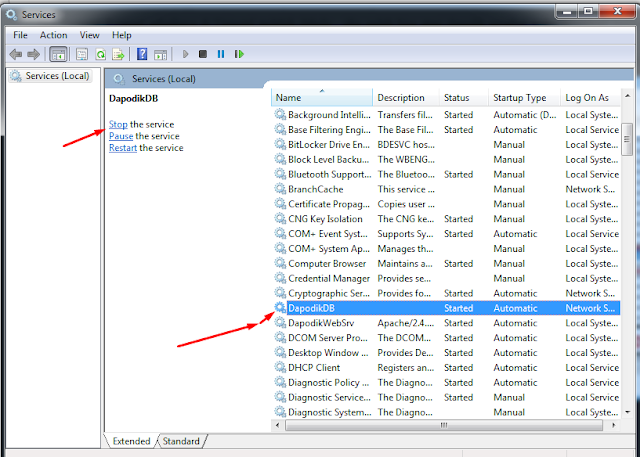Image resolution: width=640 pixels, height=457 pixels.
Task: Sort by the Name column header
Action: tap(322, 98)
